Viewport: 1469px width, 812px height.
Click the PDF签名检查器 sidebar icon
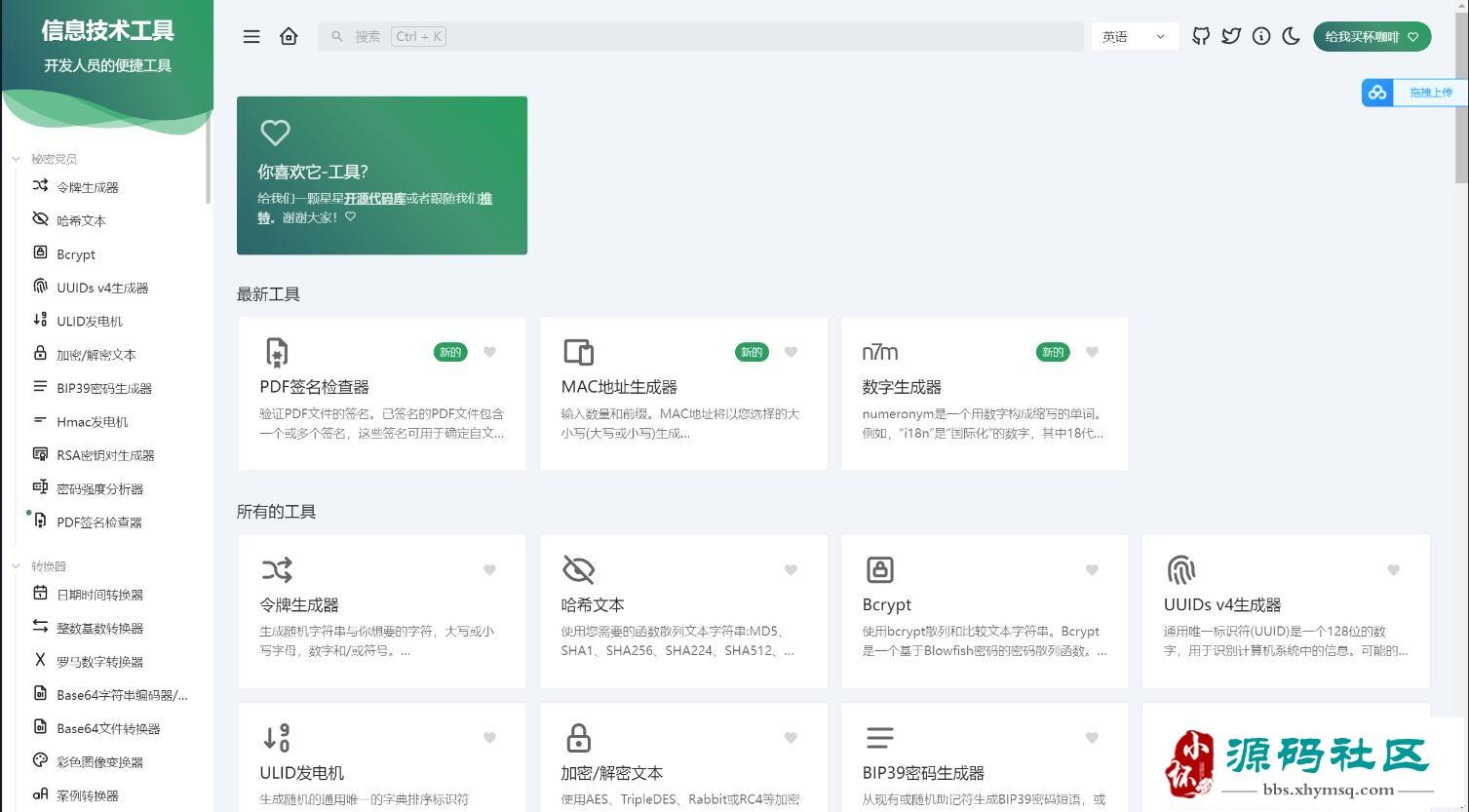tap(40, 522)
